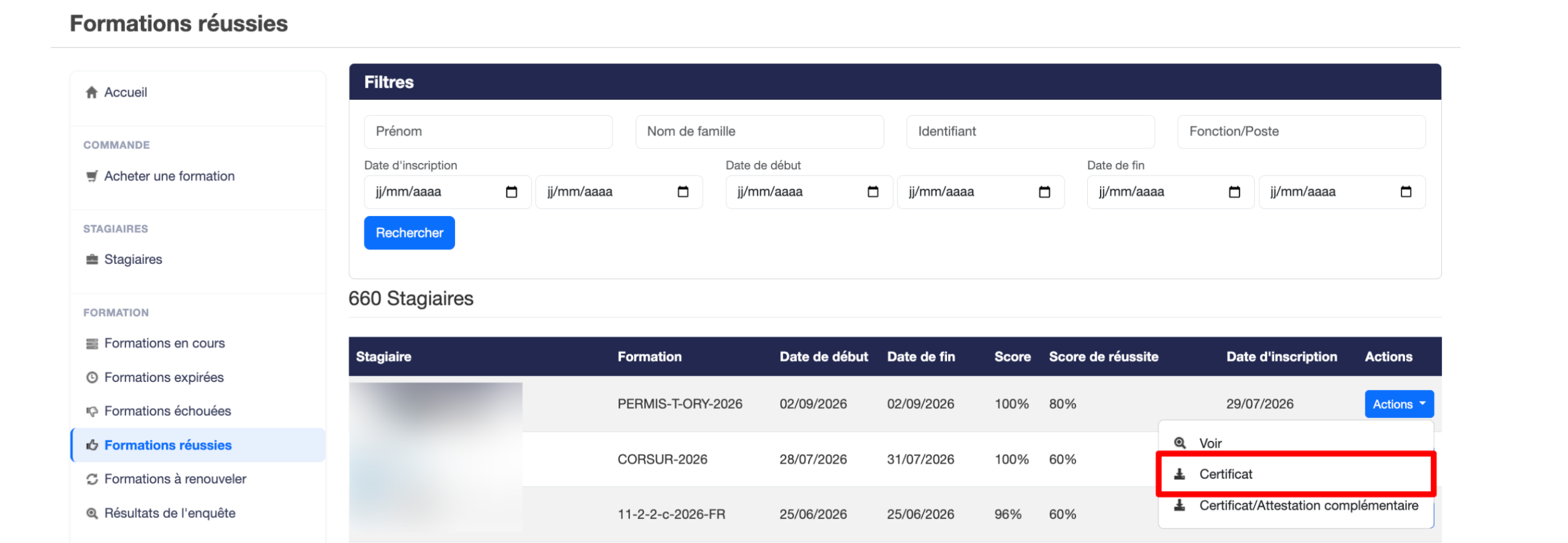Click the magnifier icon beside Résultats de l'enquête
Screen dimensions: 1568x543
(x=92, y=514)
